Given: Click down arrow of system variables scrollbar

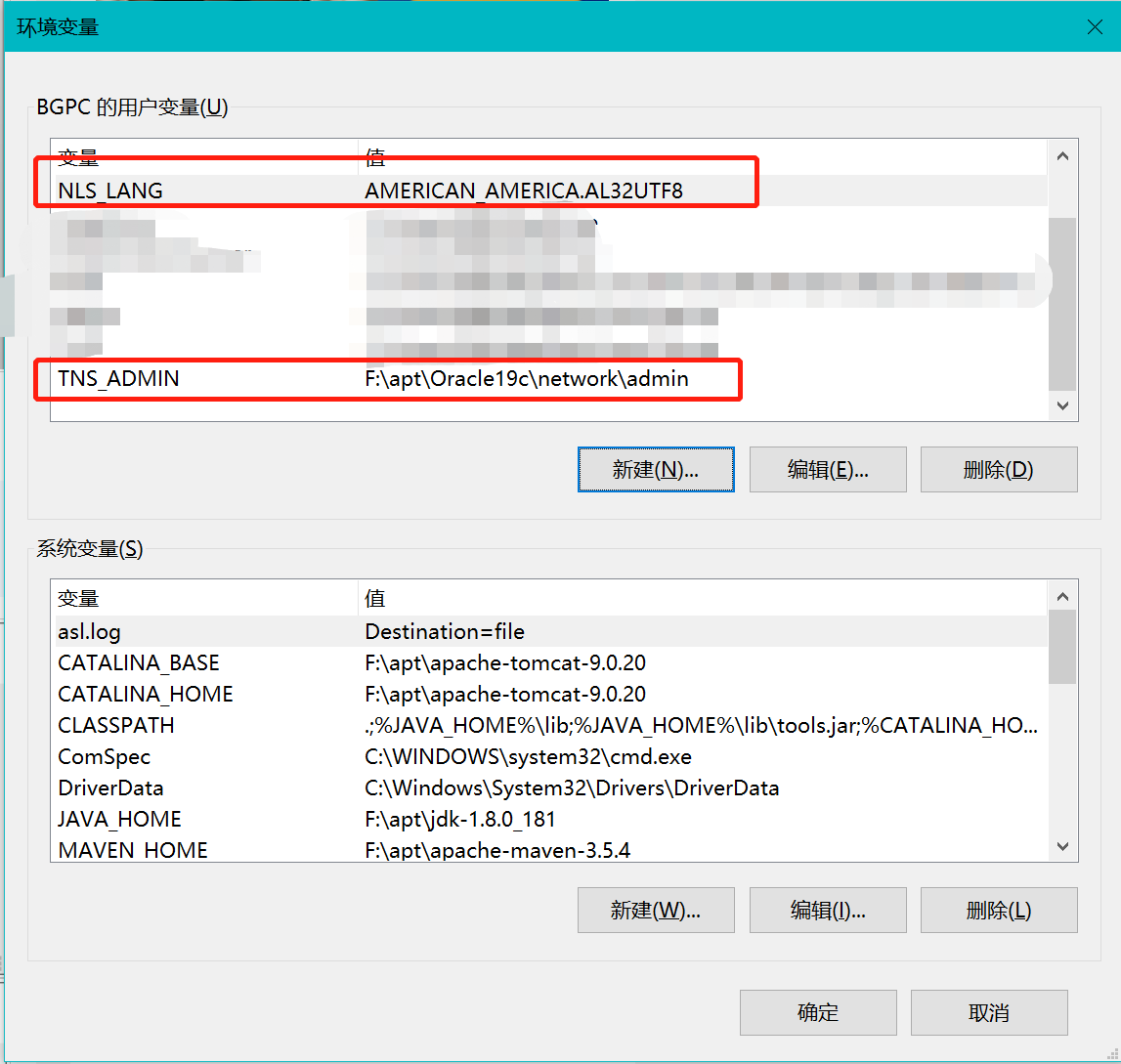Looking at the screenshot, I should (1063, 846).
